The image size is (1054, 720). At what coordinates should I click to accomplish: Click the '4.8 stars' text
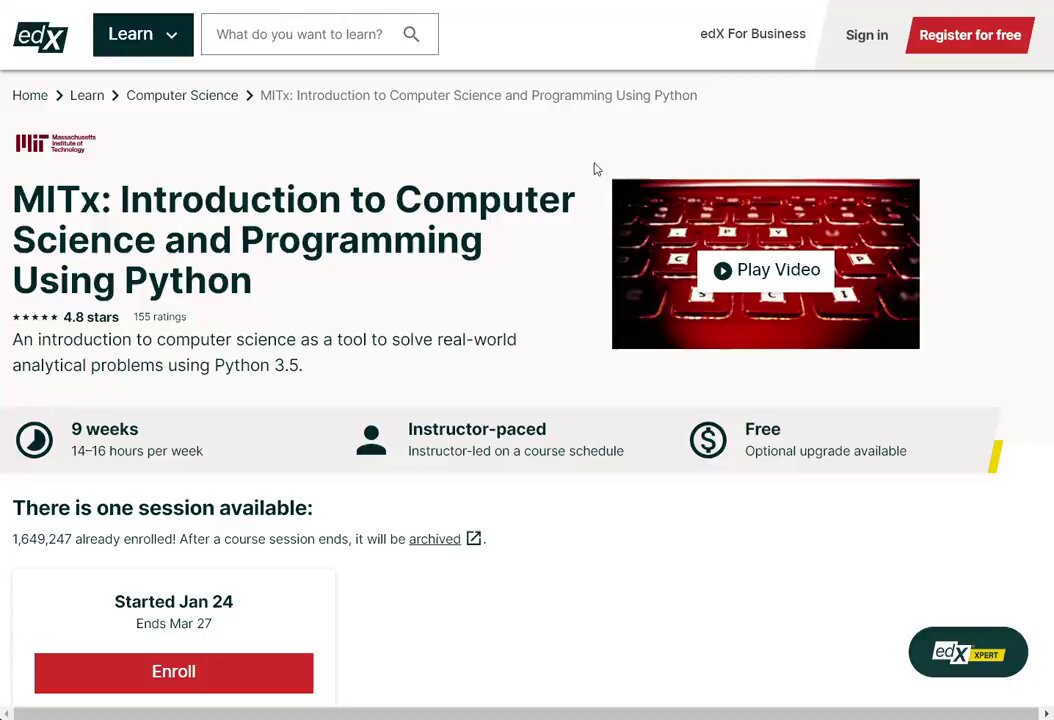pos(91,317)
